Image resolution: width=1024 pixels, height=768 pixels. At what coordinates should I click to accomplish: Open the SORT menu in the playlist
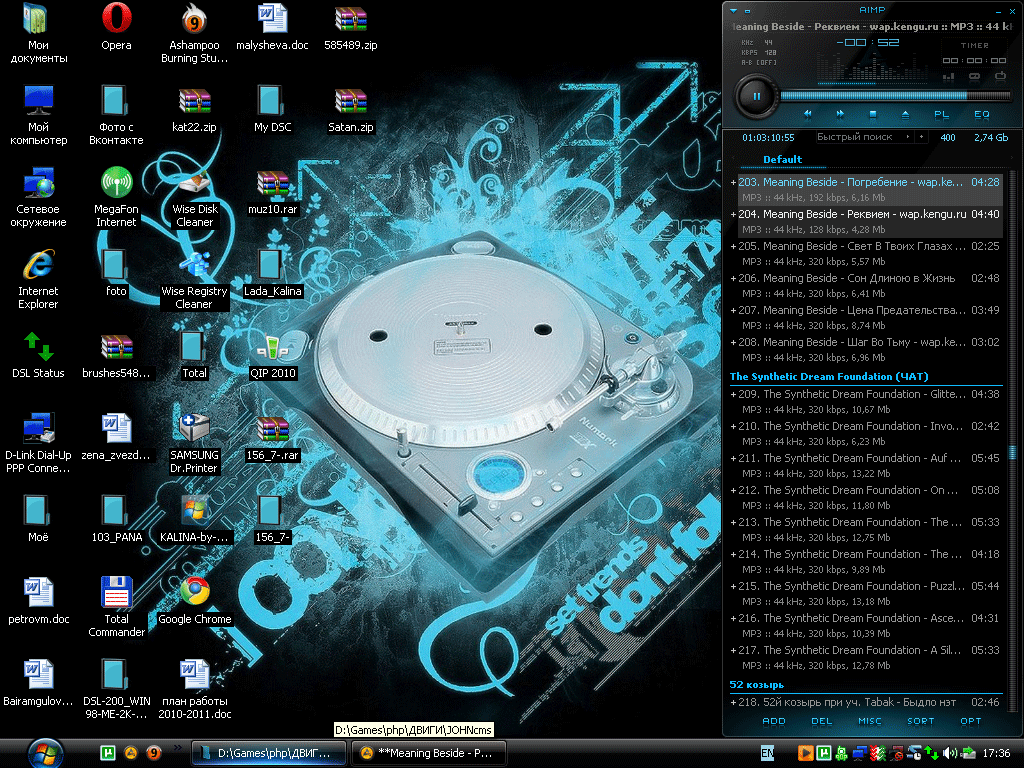[x=920, y=721]
